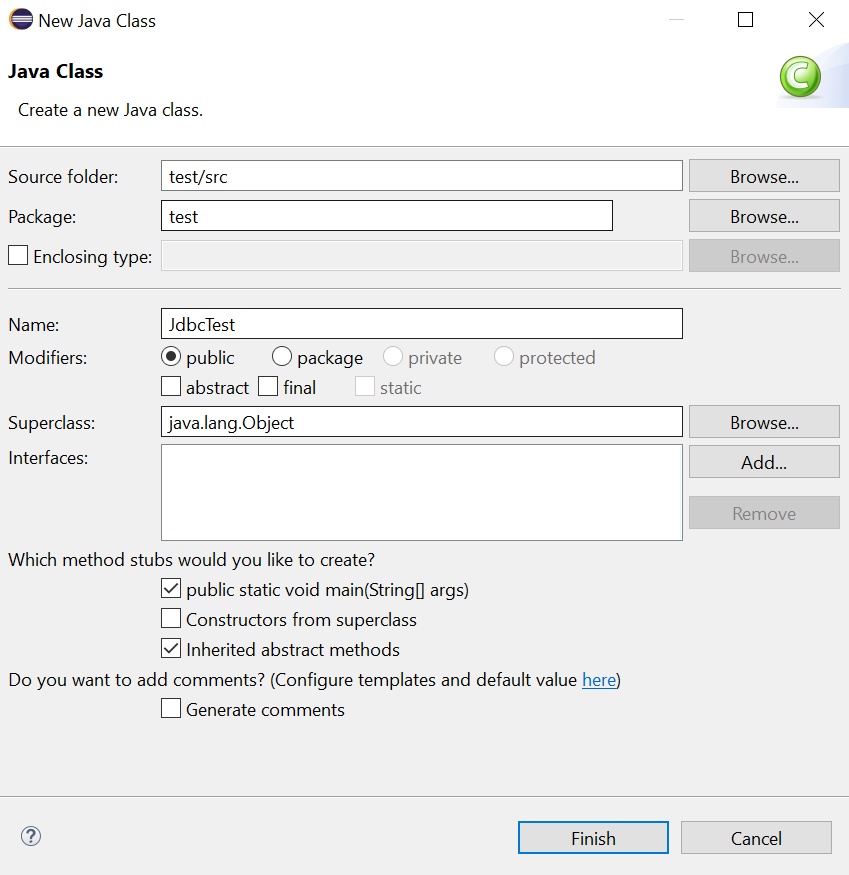This screenshot has width=849, height=875.
Task: Browse for the Source folder
Action: click(x=764, y=176)
